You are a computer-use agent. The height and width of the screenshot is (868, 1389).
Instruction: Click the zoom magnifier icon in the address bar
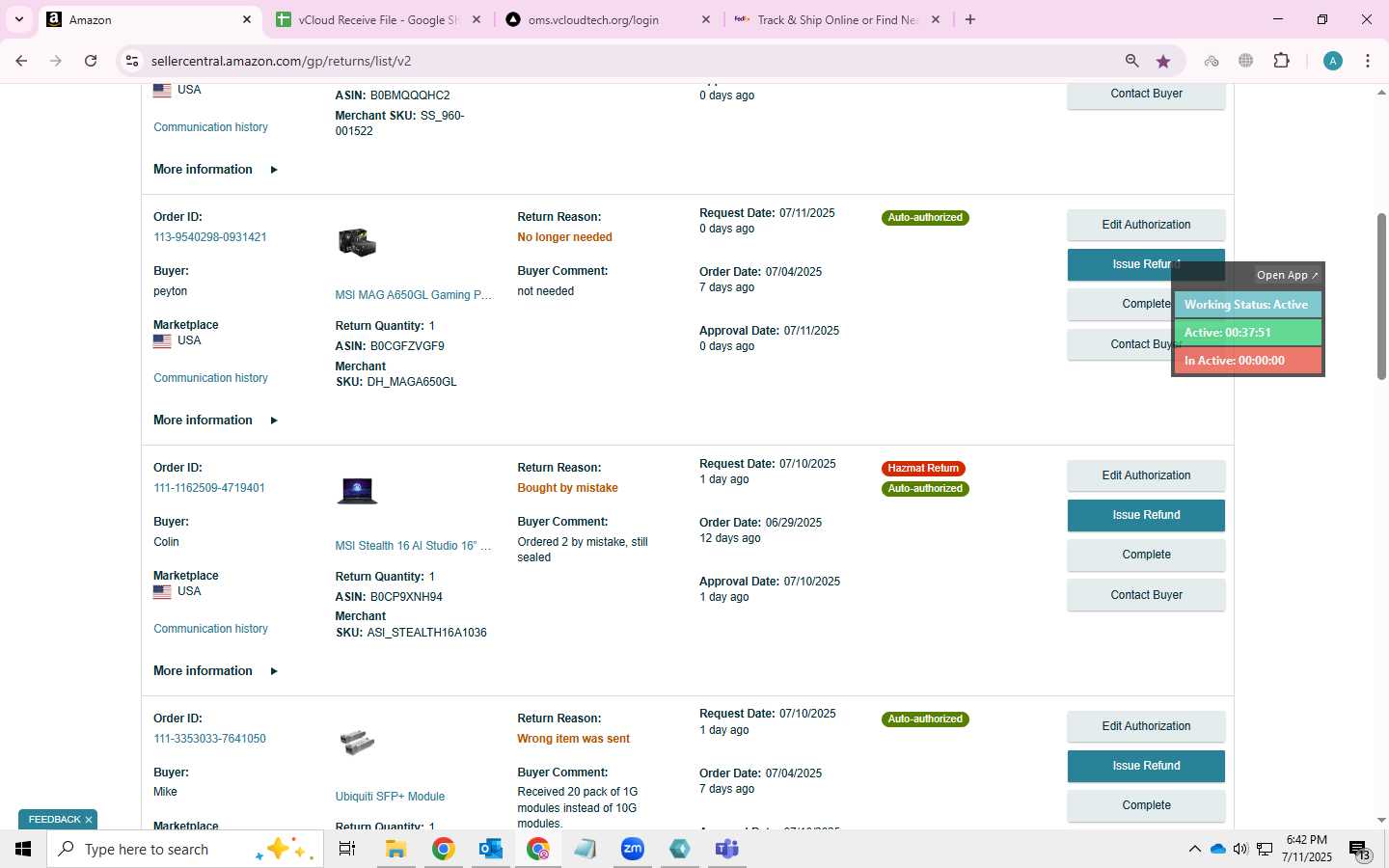pyautogui.click(x=1132, y=61)
